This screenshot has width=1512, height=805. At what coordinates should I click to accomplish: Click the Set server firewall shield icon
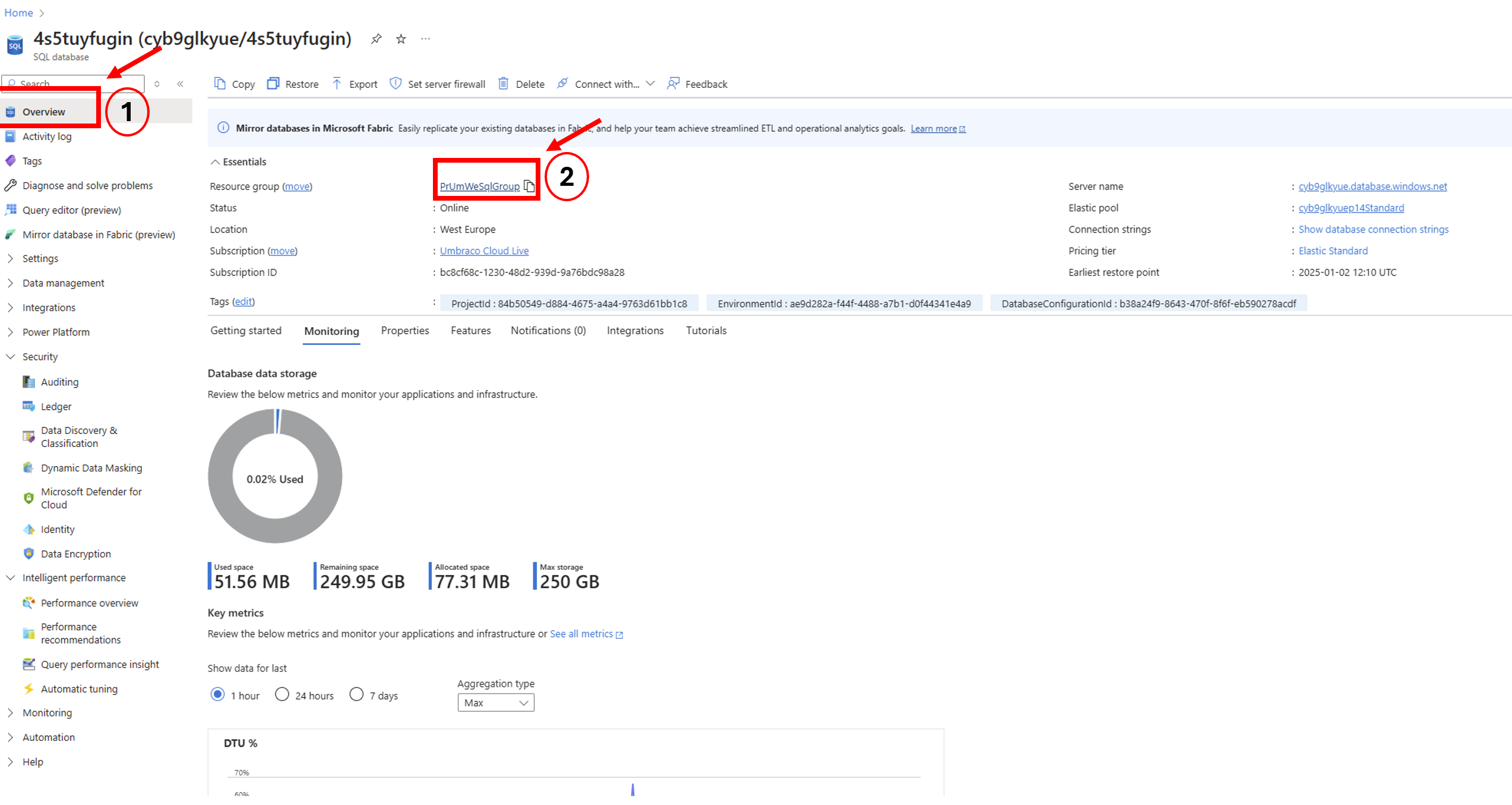(x=396, y=84)
